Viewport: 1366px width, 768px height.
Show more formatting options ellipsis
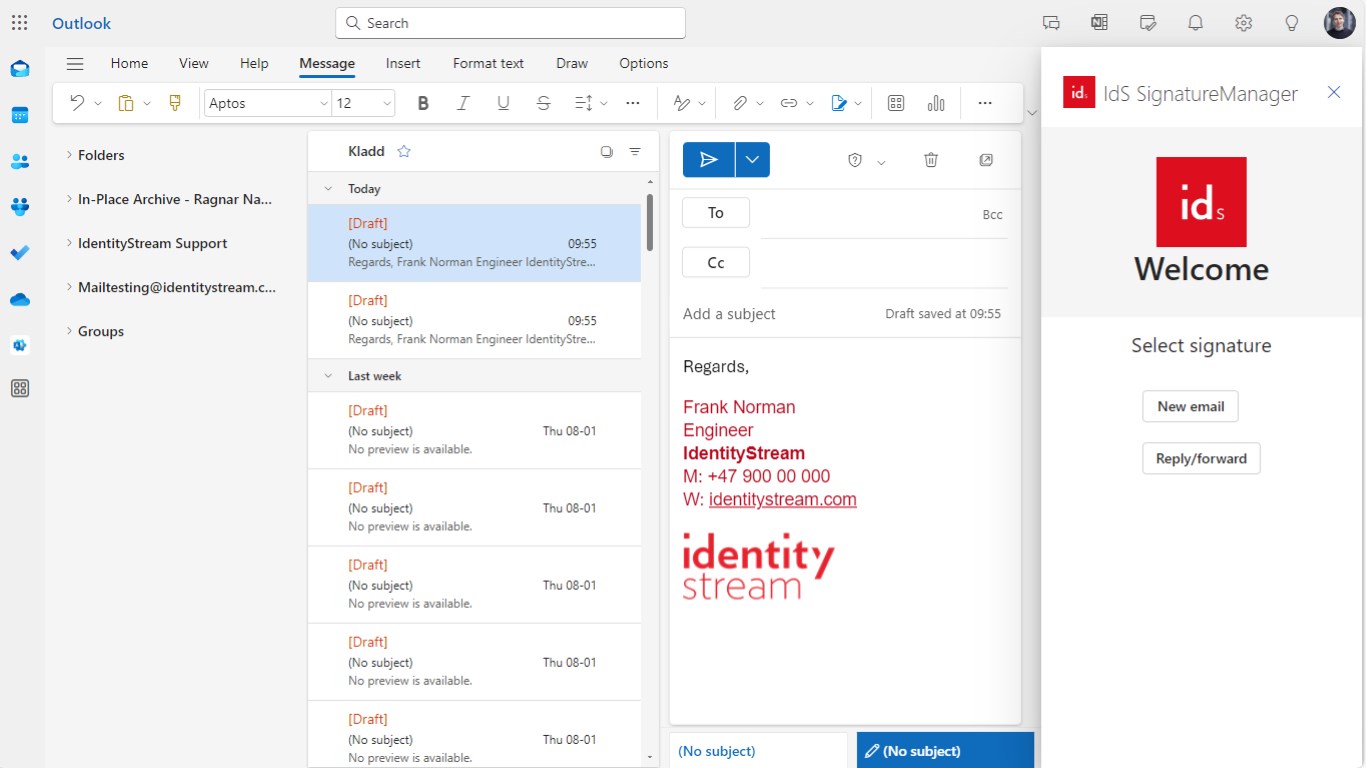point(633,103)
